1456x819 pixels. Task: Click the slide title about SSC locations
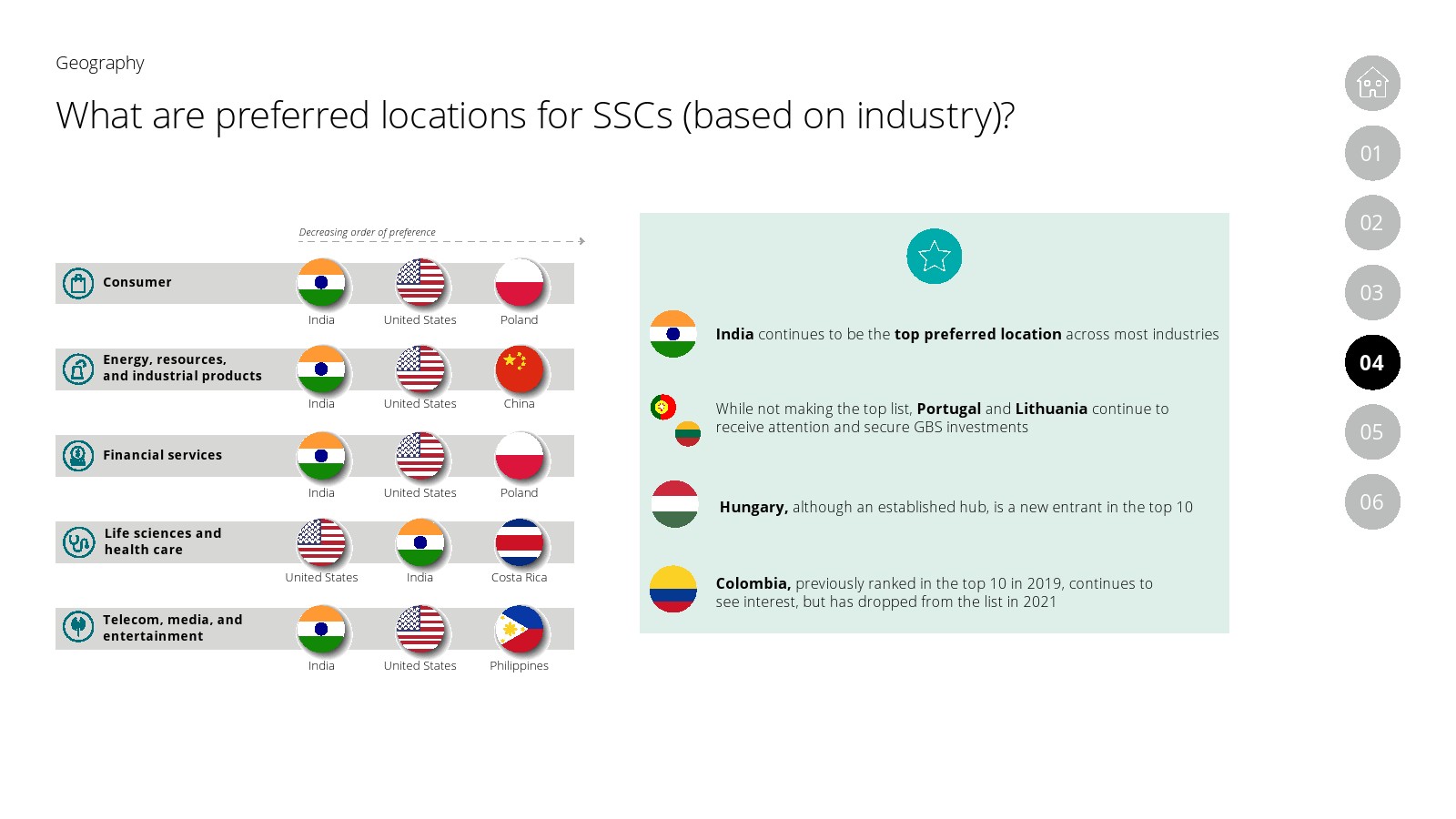[x=535, y=116]
